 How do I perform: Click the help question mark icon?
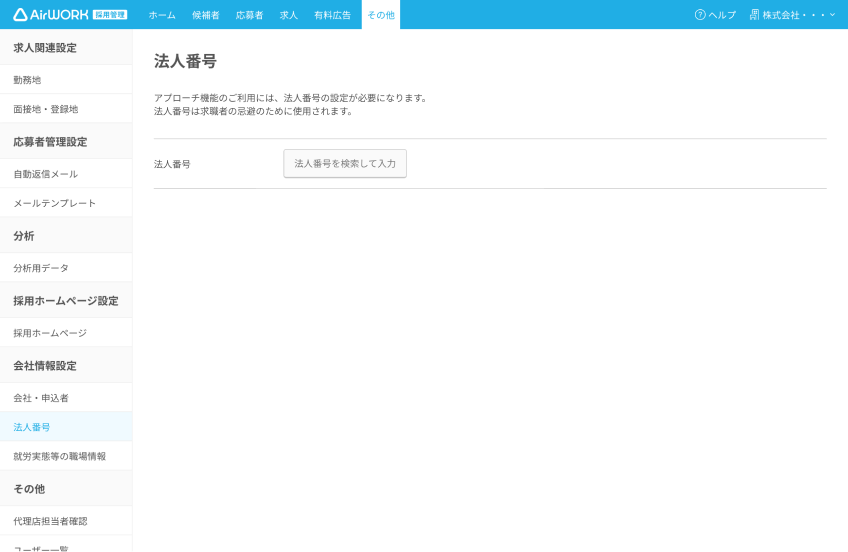tap(700, 15)
